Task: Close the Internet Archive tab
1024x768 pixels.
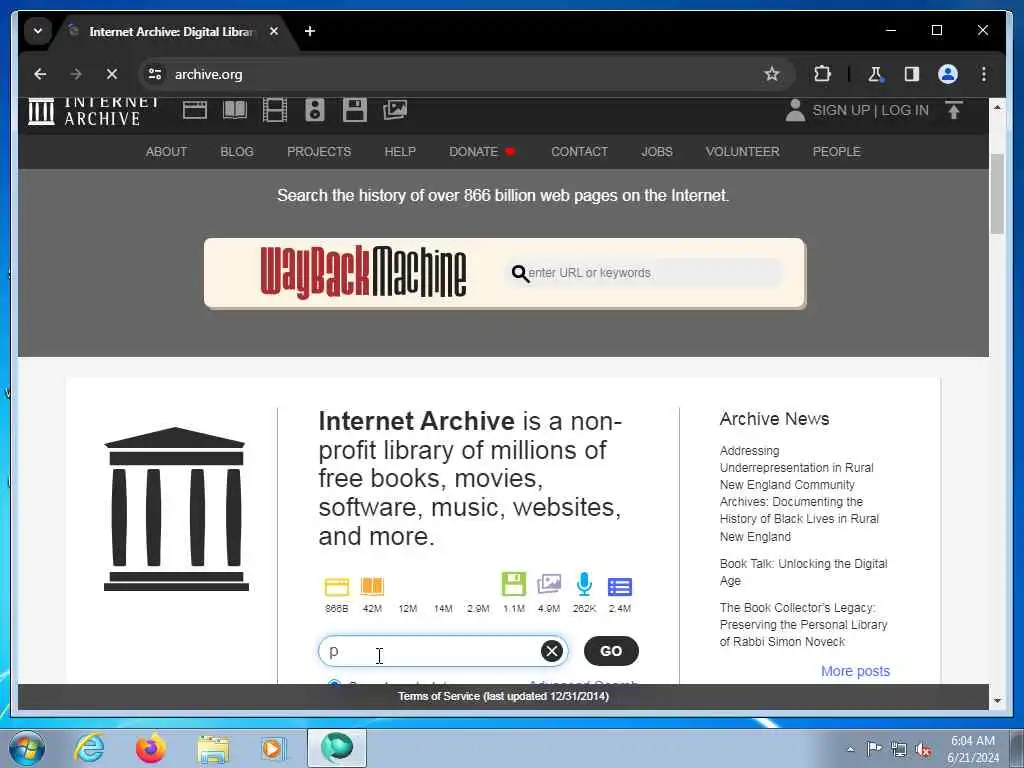Action: (274, 31)
